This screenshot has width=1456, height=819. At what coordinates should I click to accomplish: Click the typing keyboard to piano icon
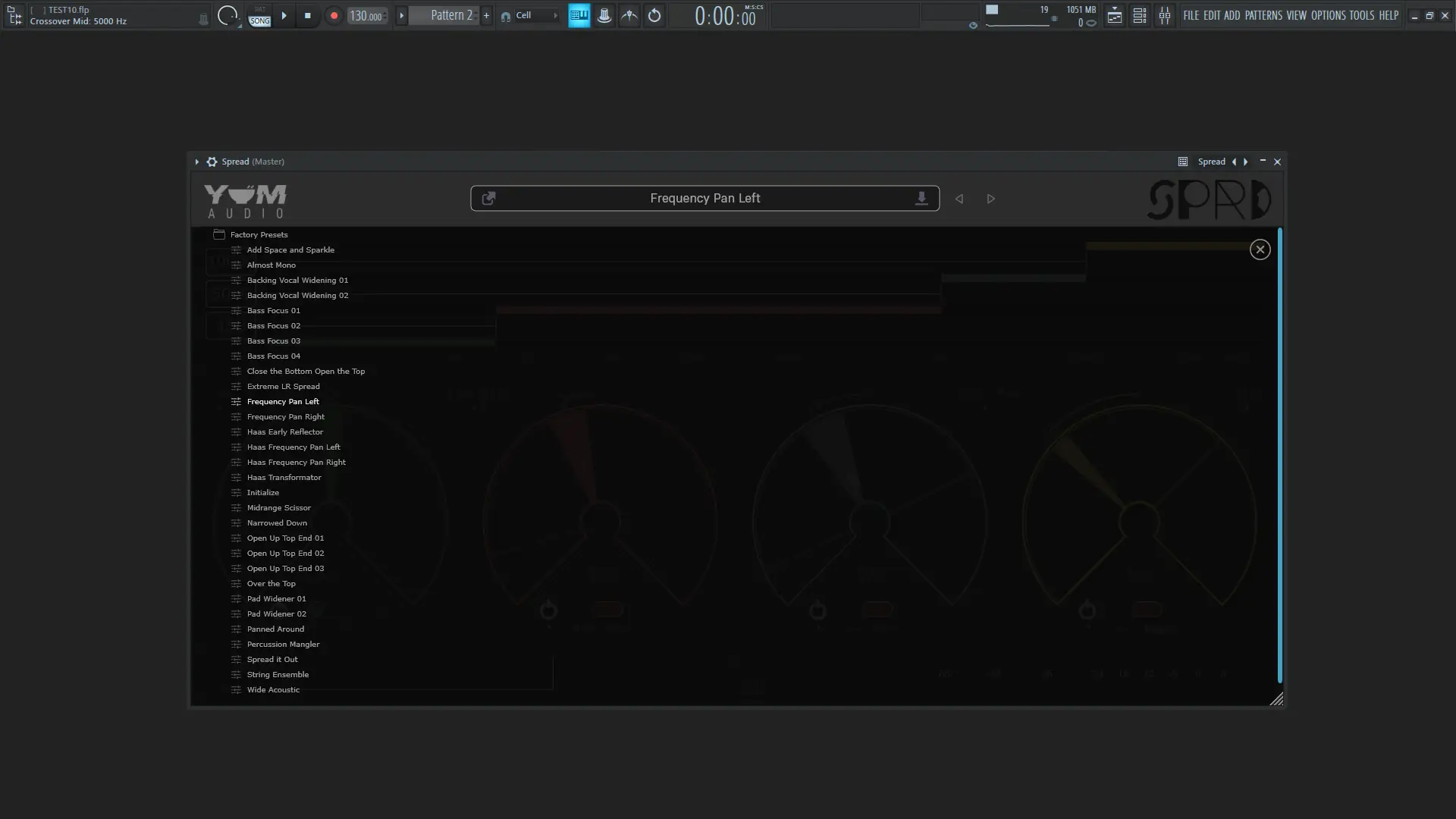(x=579, y=15)
